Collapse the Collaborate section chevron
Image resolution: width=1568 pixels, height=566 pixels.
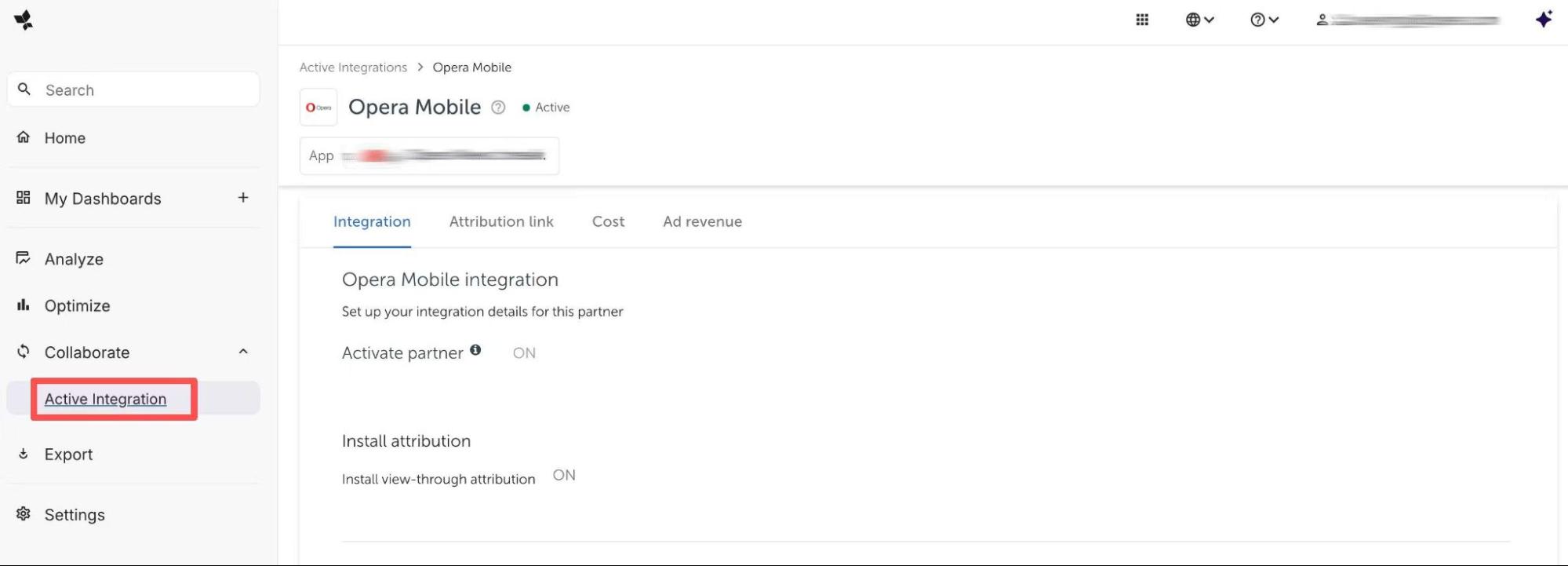coord(243,352)
